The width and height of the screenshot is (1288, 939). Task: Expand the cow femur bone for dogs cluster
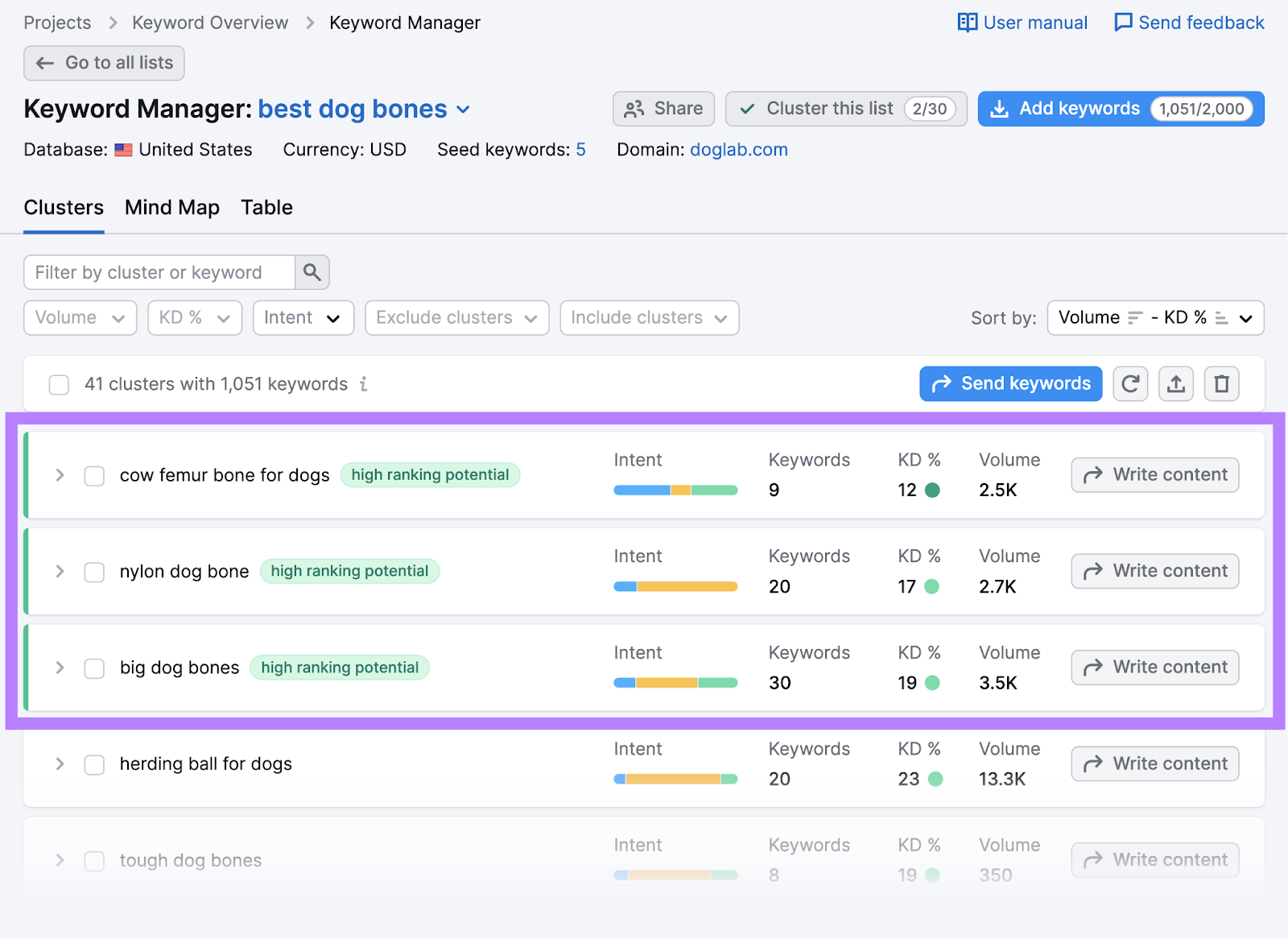click(60, 475)
